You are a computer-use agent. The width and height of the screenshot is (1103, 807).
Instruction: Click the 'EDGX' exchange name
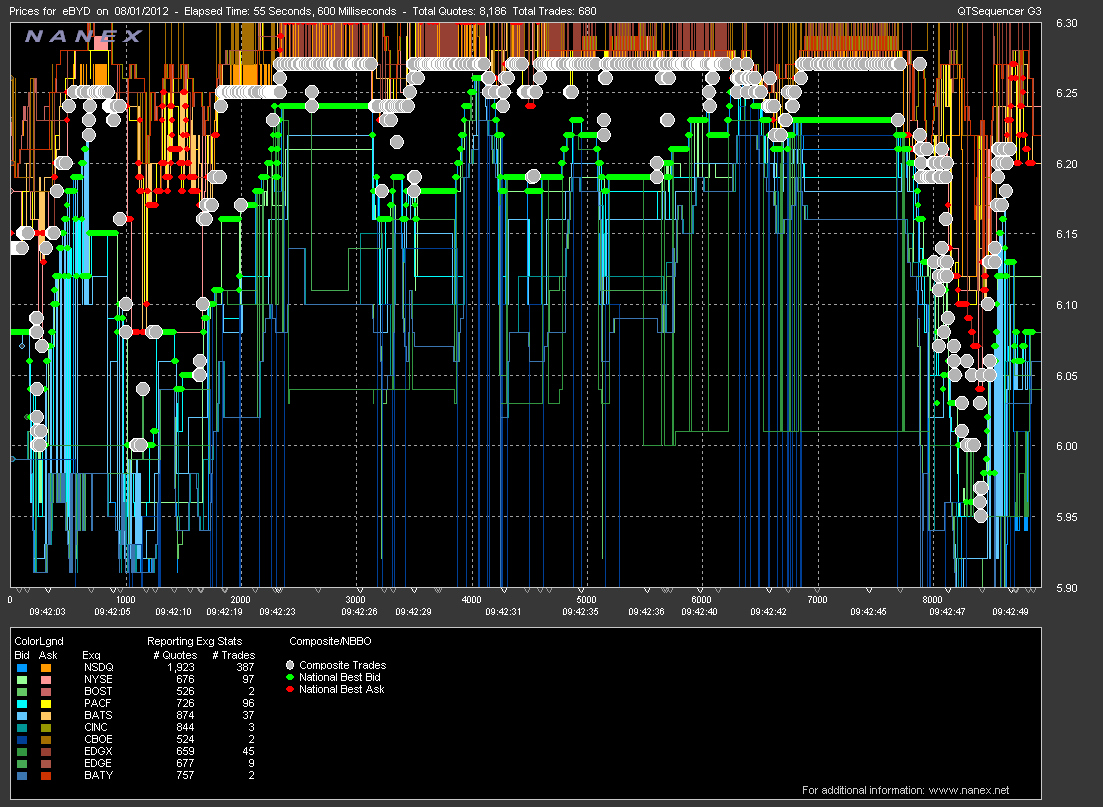[98, 751]
